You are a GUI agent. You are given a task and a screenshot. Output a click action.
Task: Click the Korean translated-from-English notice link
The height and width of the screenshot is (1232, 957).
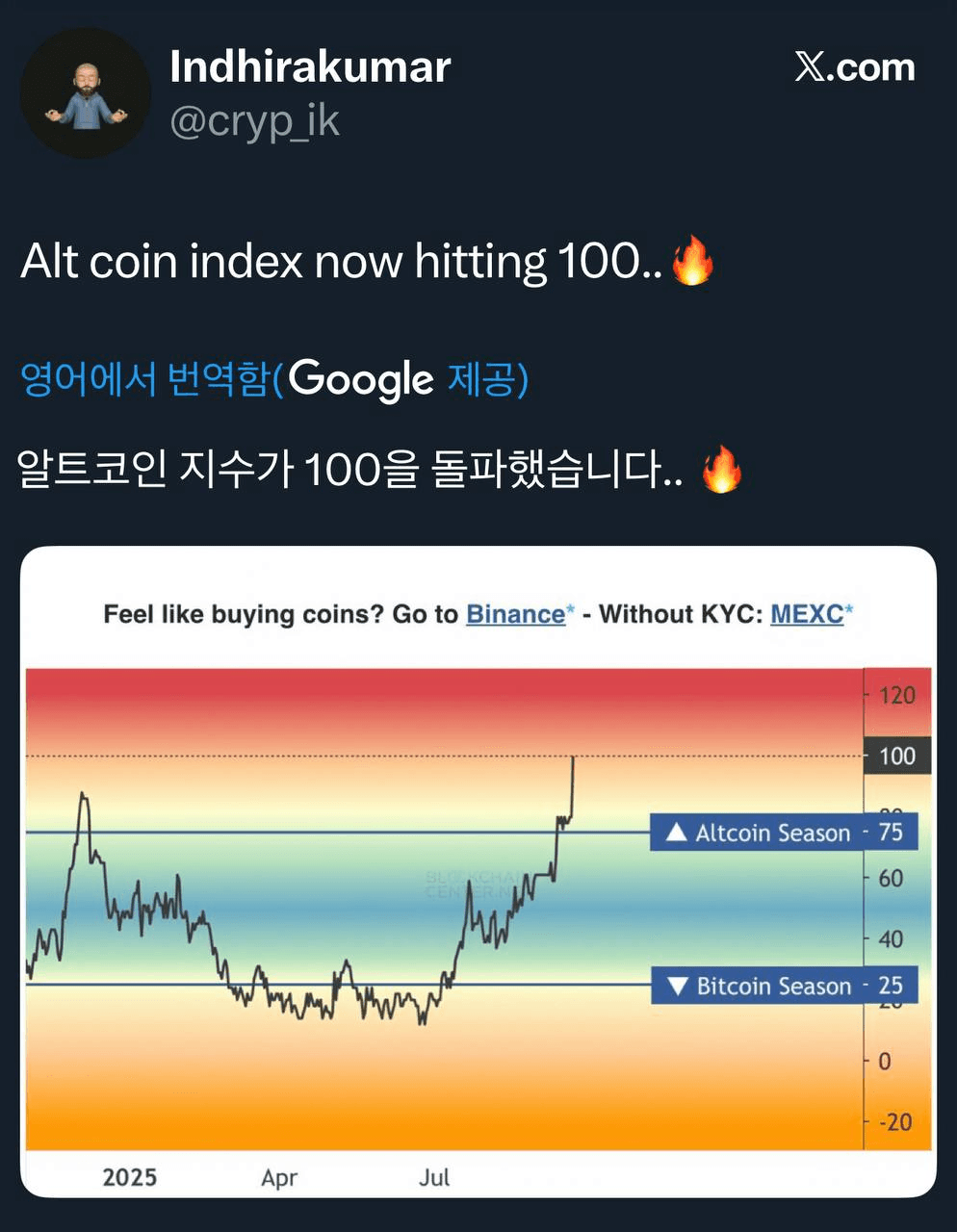coord(274,378)
